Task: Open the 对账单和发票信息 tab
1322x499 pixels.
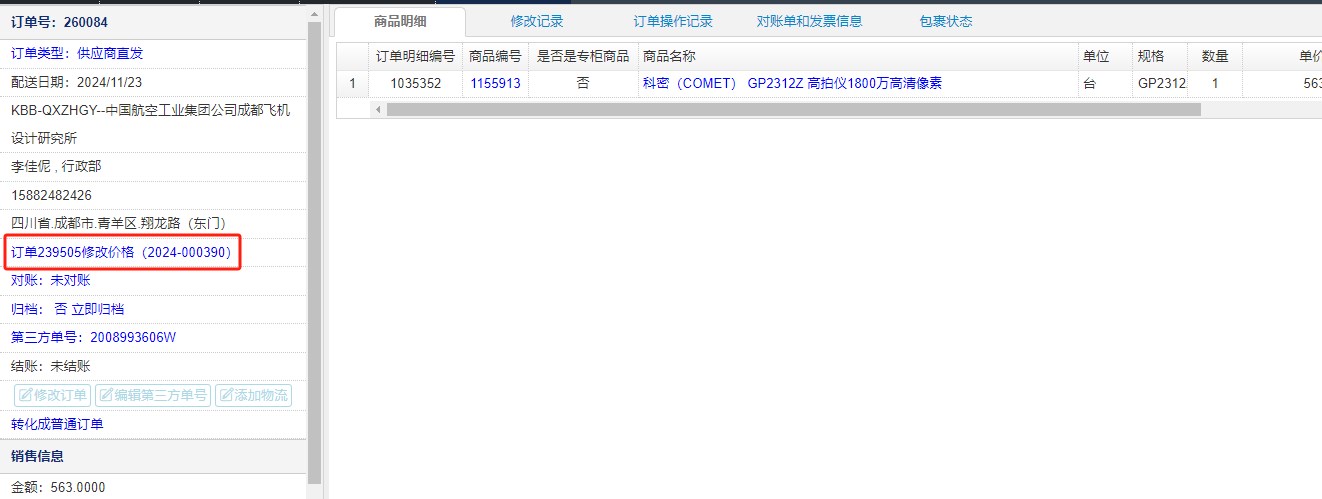Action: coord(809,21)
